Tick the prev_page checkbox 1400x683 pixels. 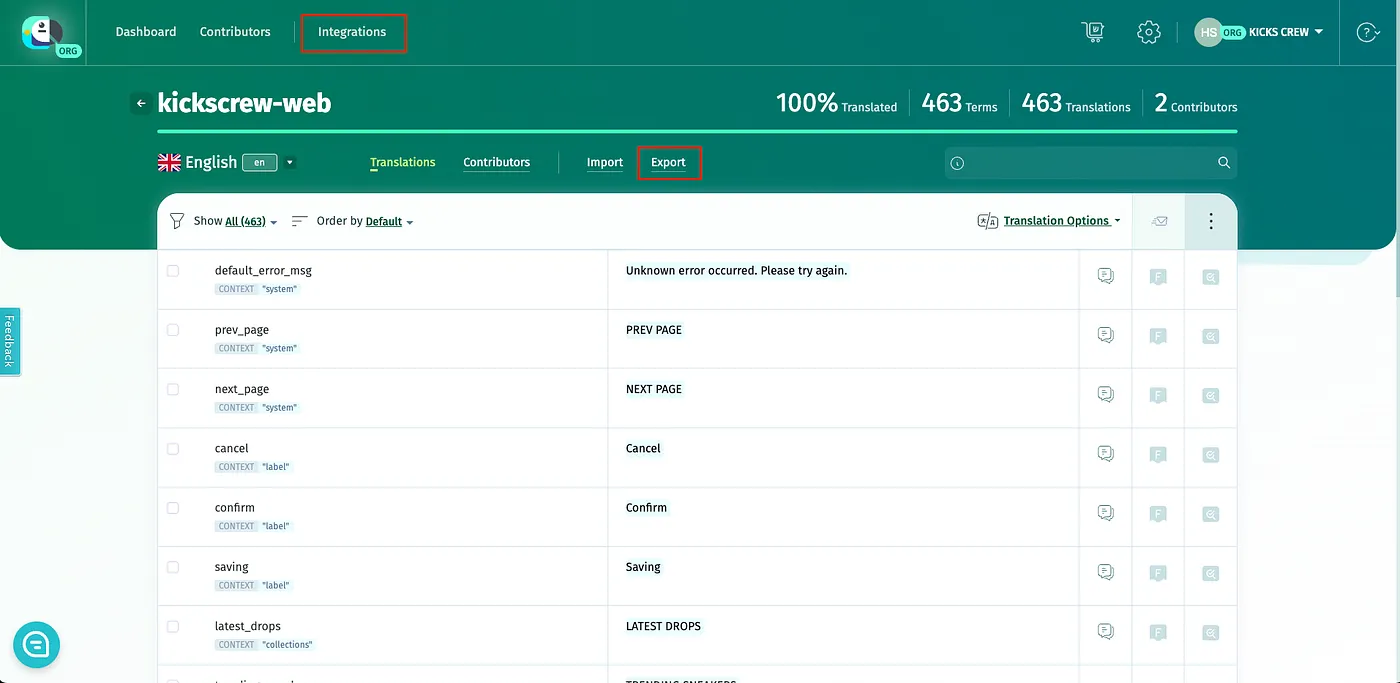173,330
